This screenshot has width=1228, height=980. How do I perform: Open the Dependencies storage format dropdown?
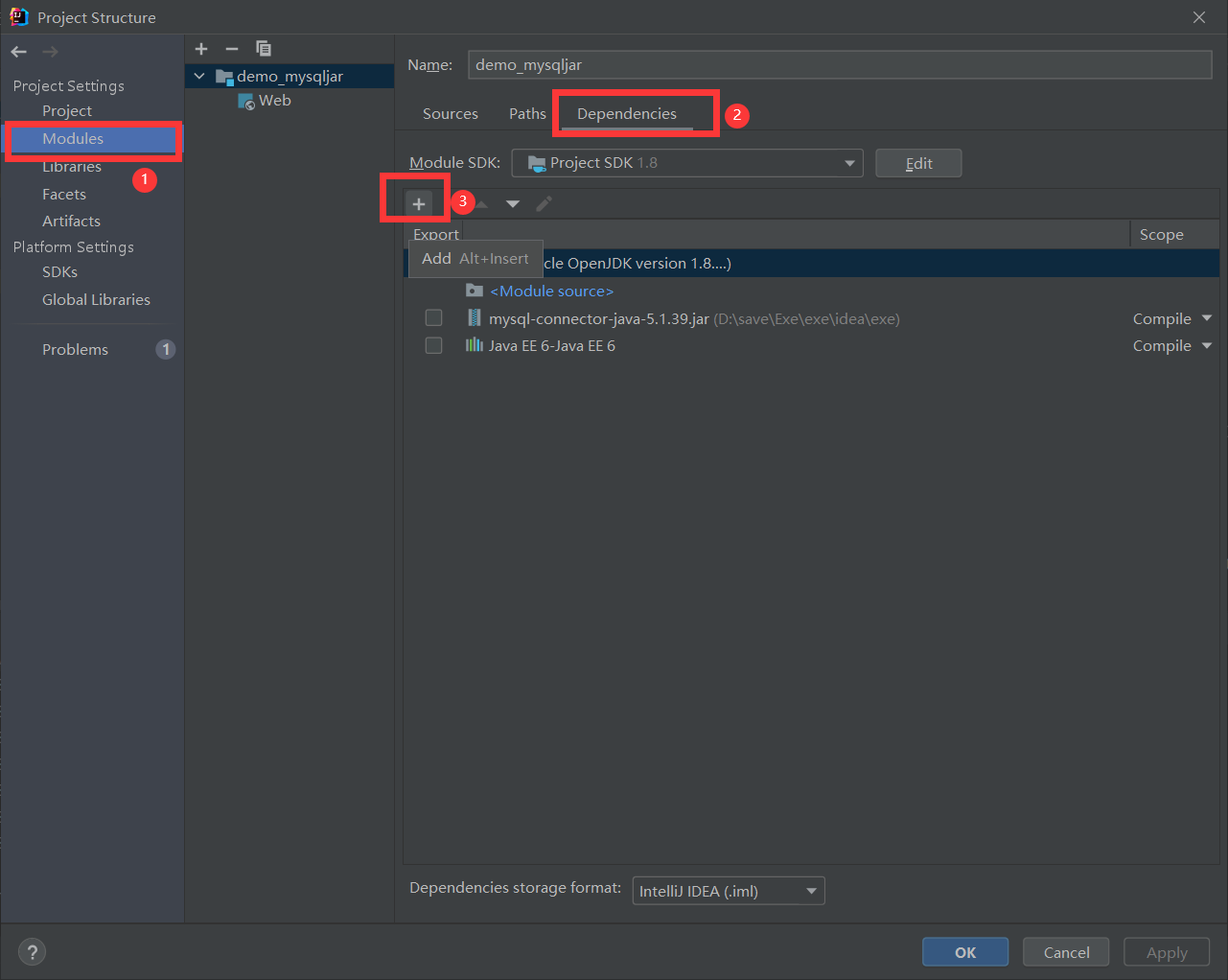pyautogui.click(x=729, y=891)
